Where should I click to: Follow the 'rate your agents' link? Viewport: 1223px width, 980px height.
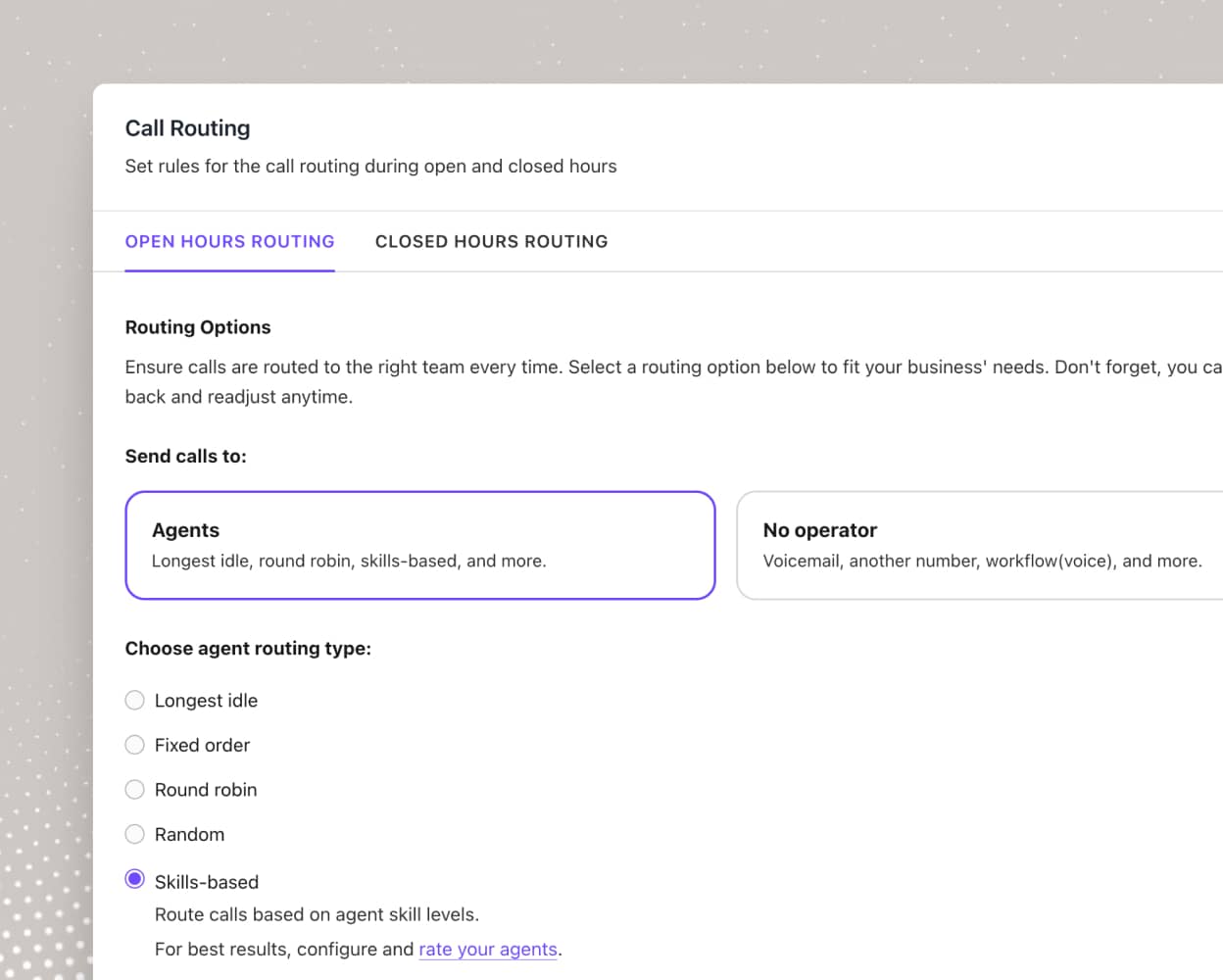pos(488,949)
